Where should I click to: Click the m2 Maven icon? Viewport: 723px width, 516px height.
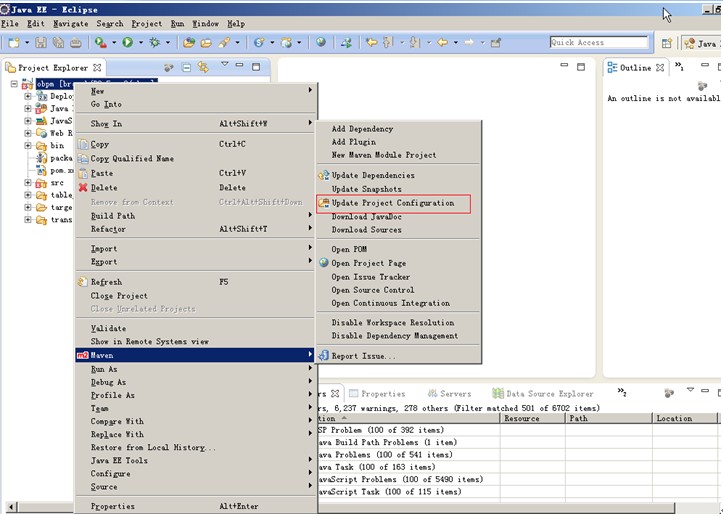83,355
